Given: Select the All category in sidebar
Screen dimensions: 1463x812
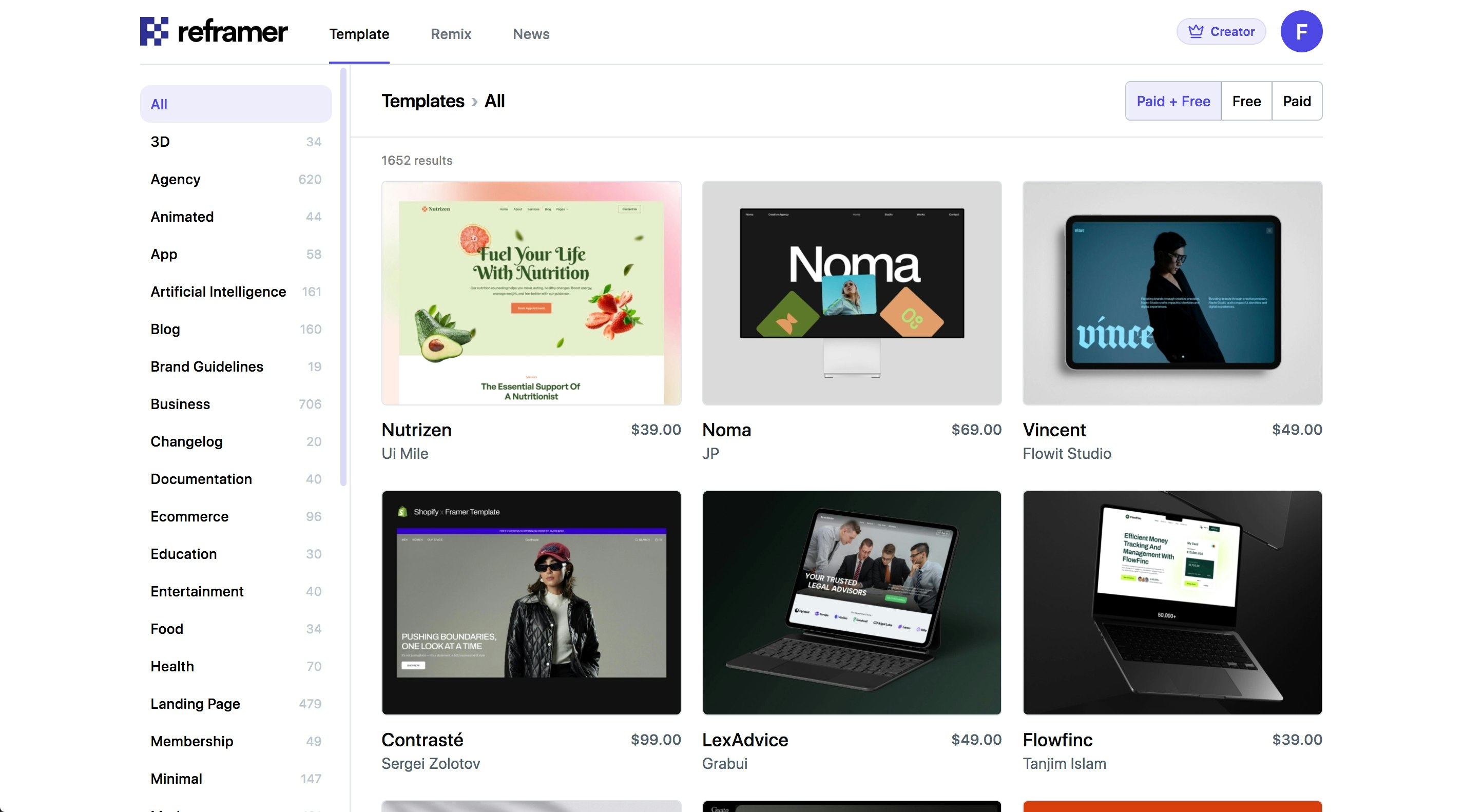Looking at the screenshot, I should pyautogui.click(x=236, y=104).
